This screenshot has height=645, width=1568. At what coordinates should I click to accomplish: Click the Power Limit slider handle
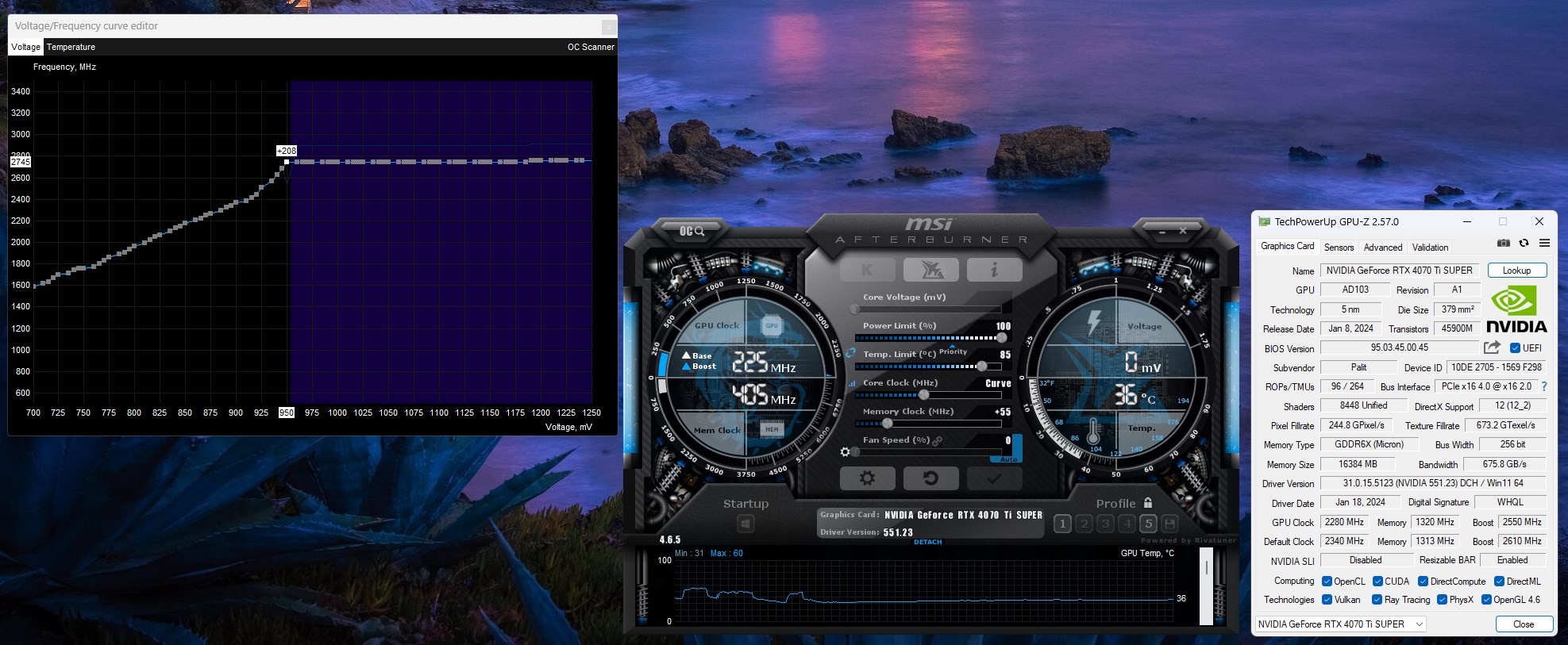point(1001,337)
